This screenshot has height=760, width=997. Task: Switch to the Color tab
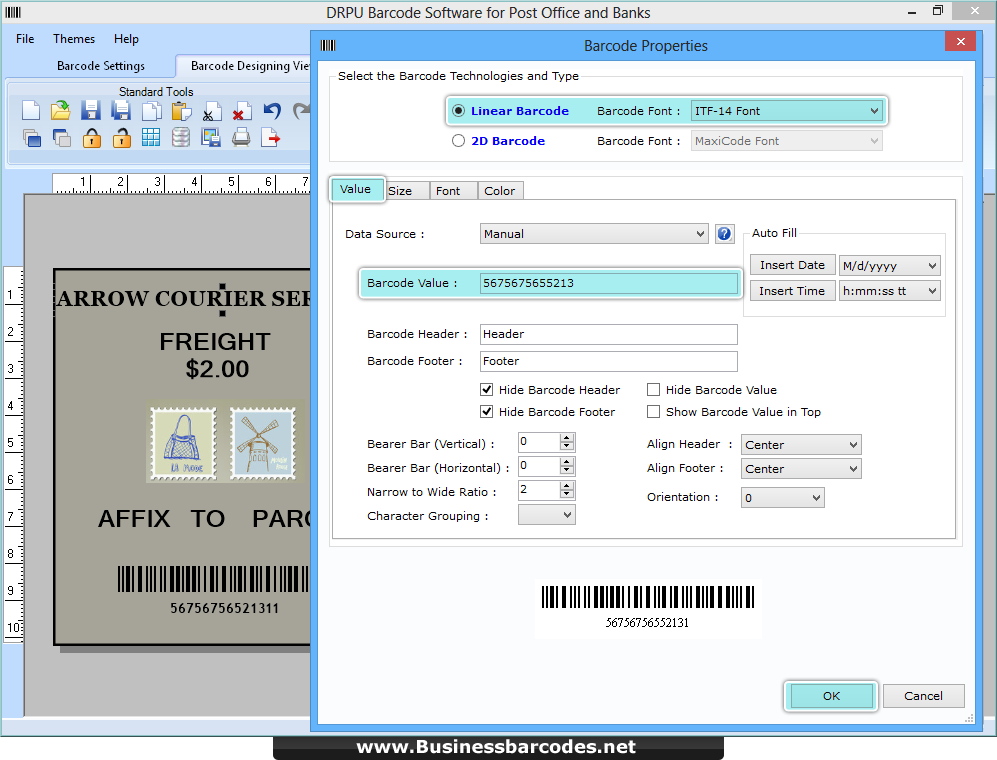click(x=500, y=190)
